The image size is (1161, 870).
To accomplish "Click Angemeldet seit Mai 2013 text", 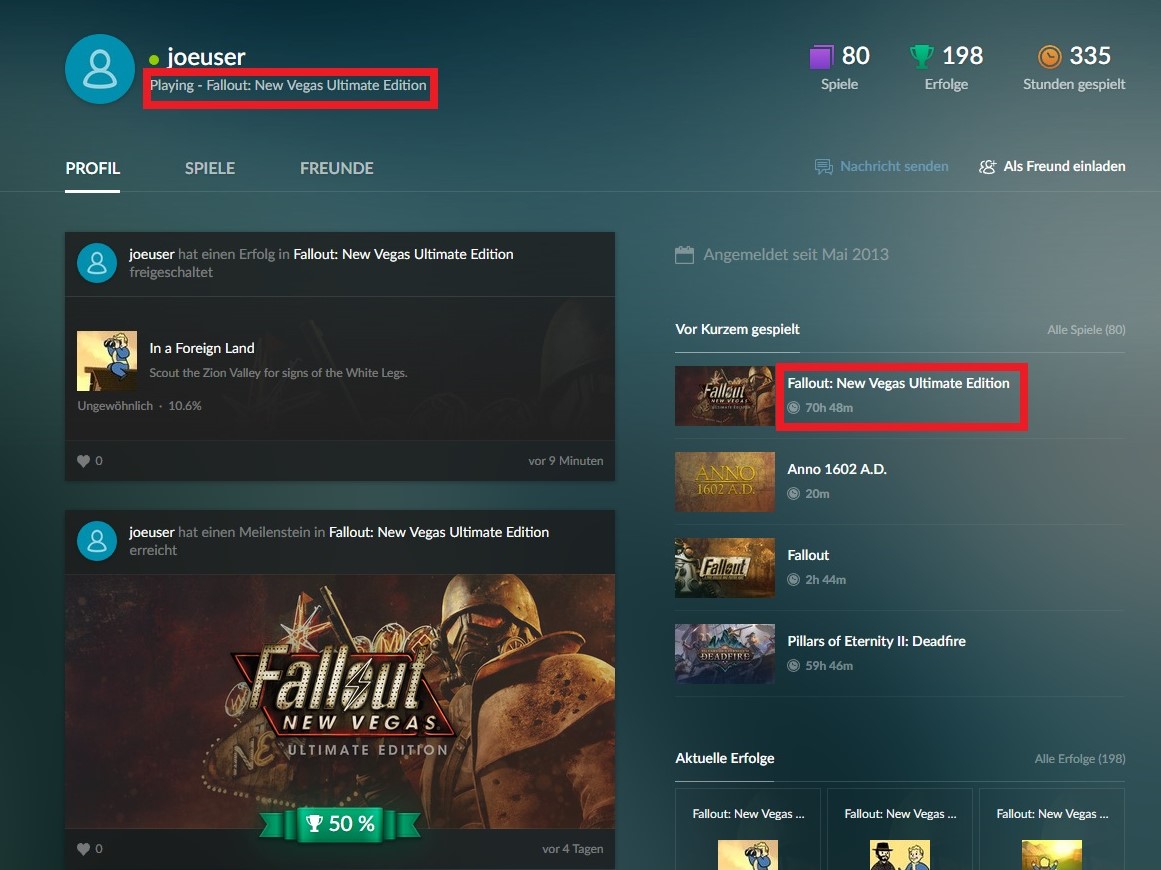I will (796, 255).
